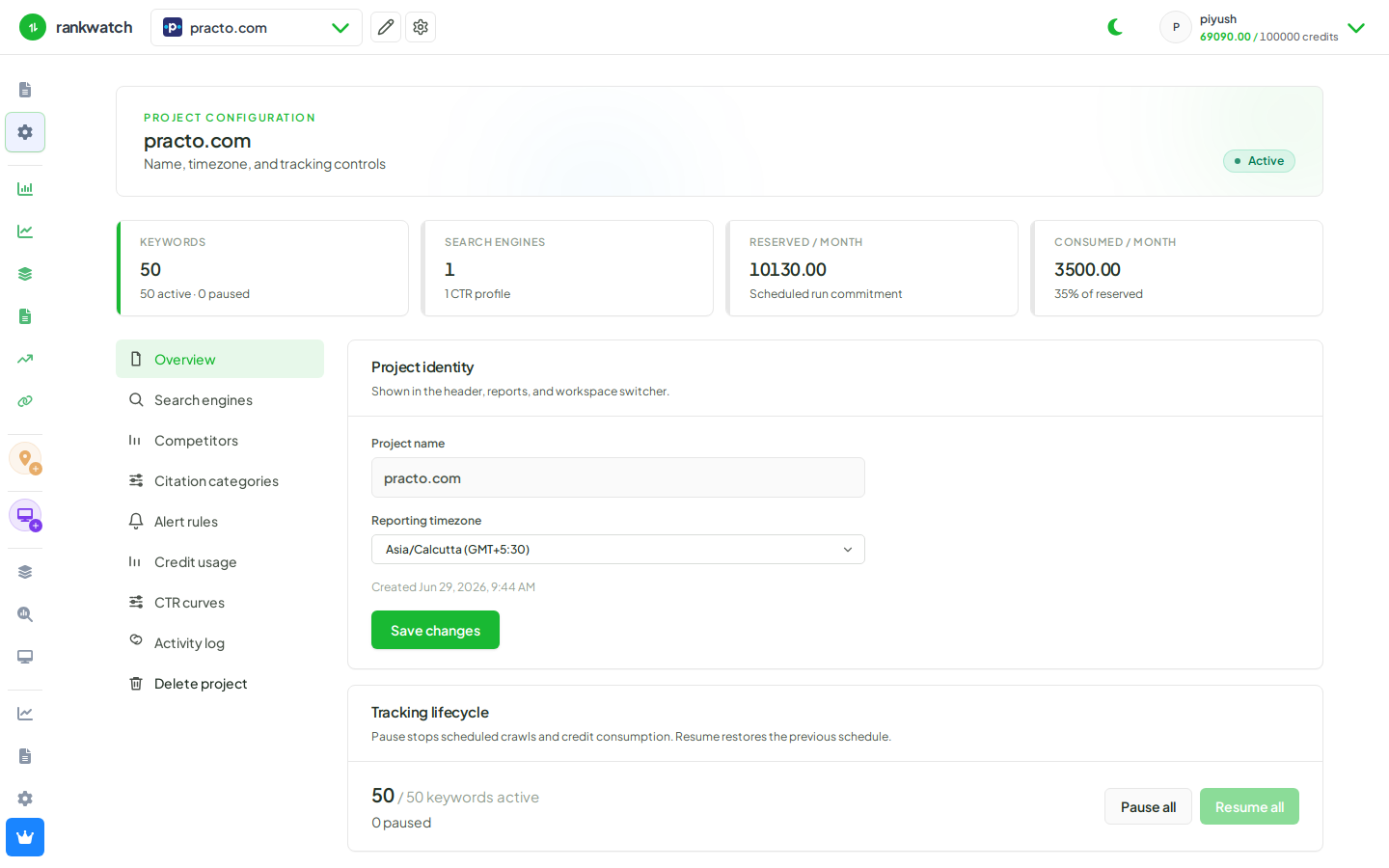Click the orange location pin plus icon
Screen dimensions: 1389x868
click(x=25, y=458)
